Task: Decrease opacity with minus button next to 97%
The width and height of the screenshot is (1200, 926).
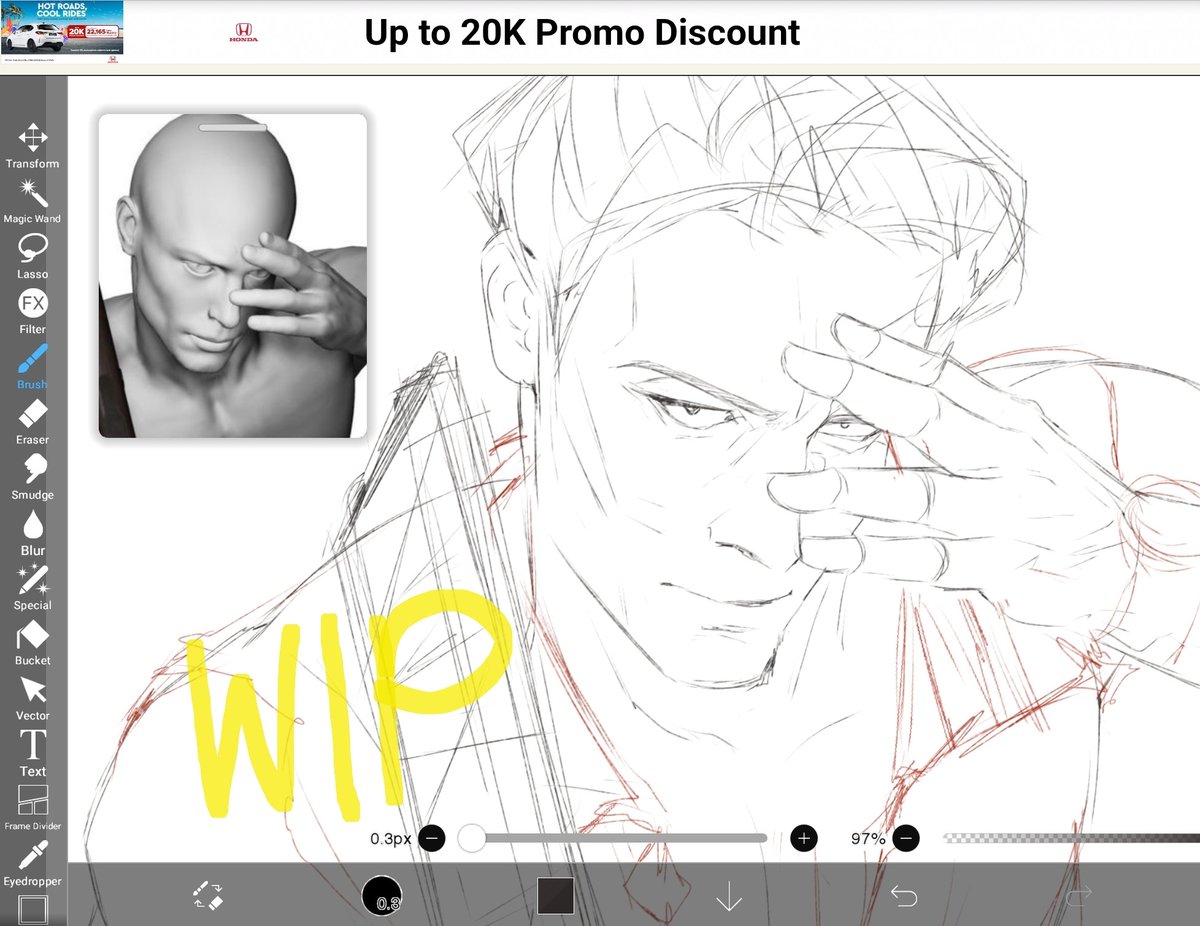Action: [906, 838]
